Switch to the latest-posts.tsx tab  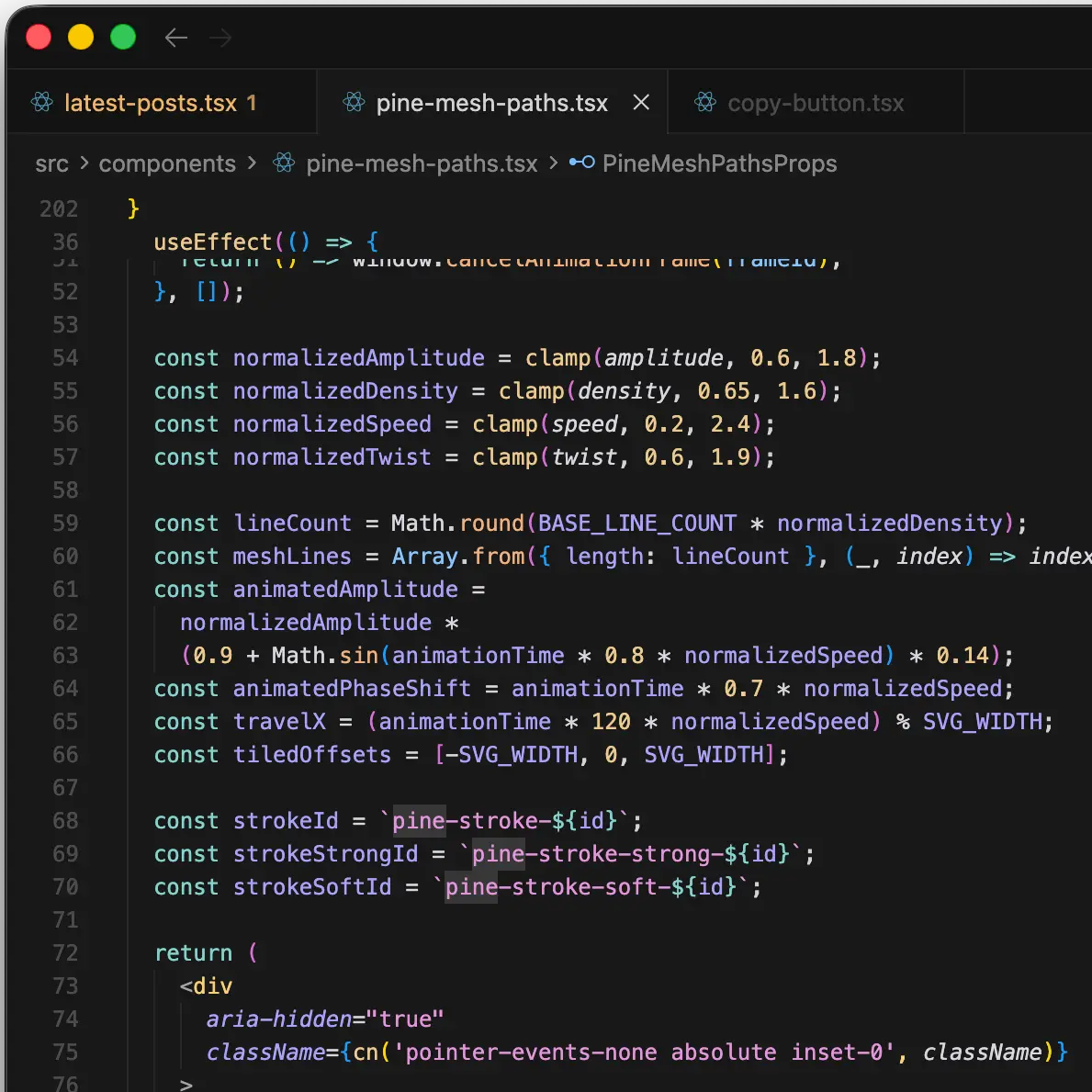[151, 103]
